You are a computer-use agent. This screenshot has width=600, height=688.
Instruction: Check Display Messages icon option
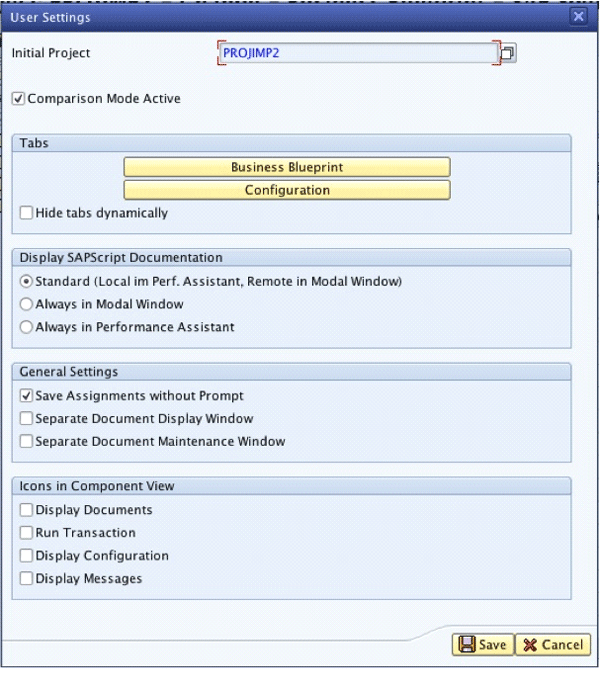coord(27,579)
